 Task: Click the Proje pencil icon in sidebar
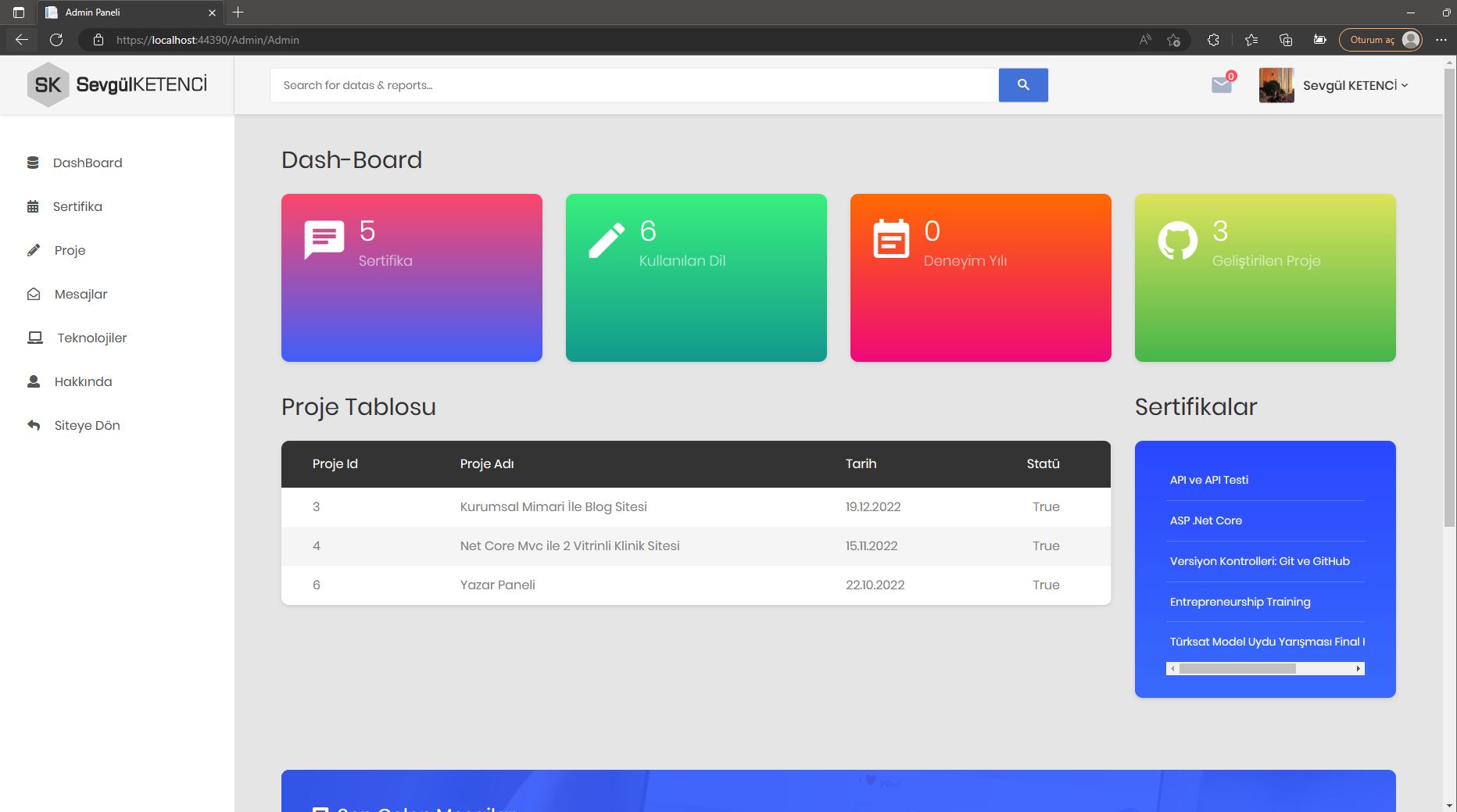(34, 250)
